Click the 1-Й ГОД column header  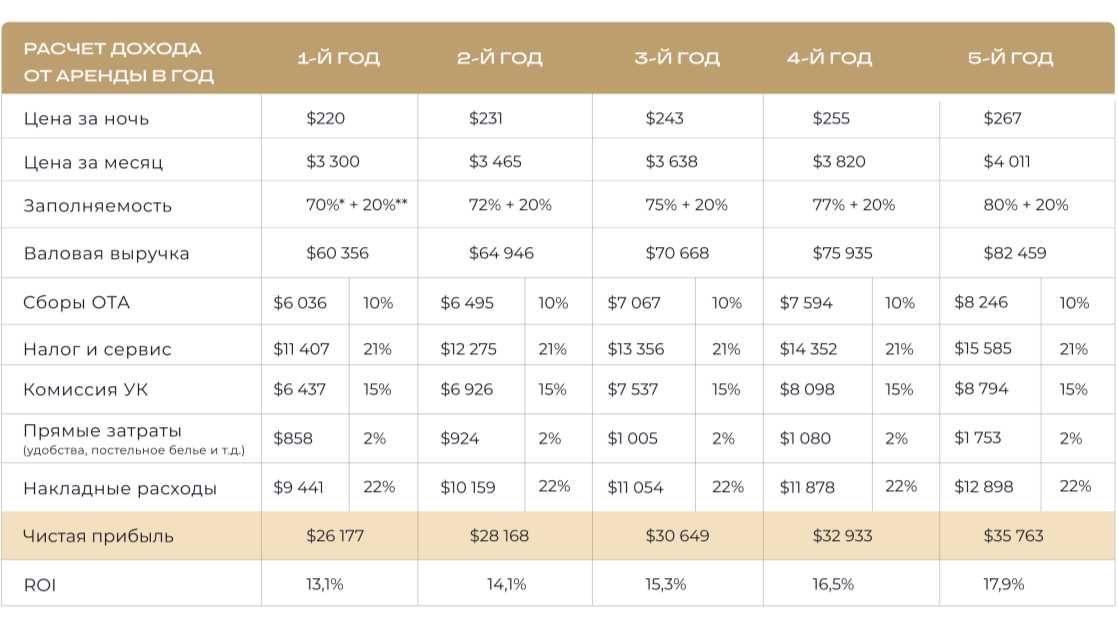(x=339, y=58)
